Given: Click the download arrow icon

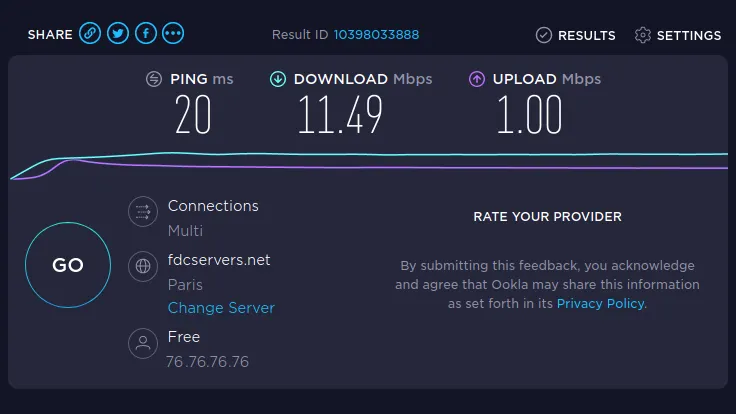Looking at the screenshot, I should point(277,79).
